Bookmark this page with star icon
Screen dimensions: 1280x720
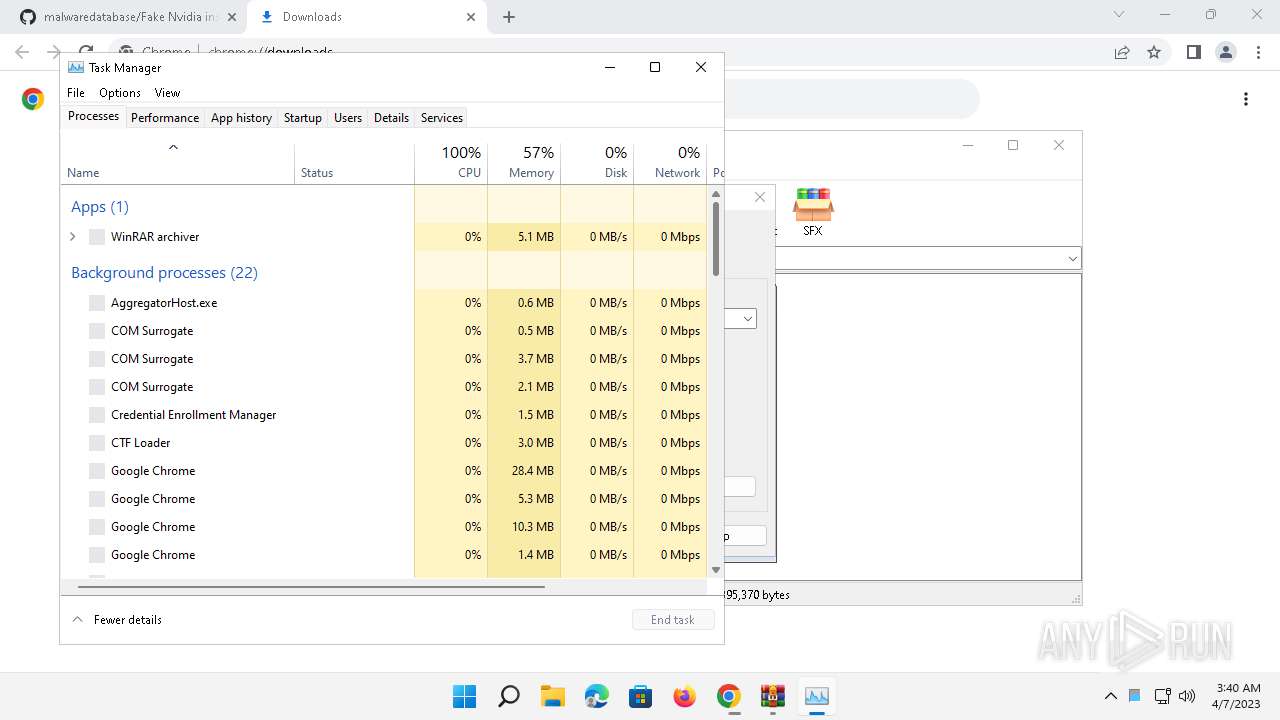point(1154,52)
